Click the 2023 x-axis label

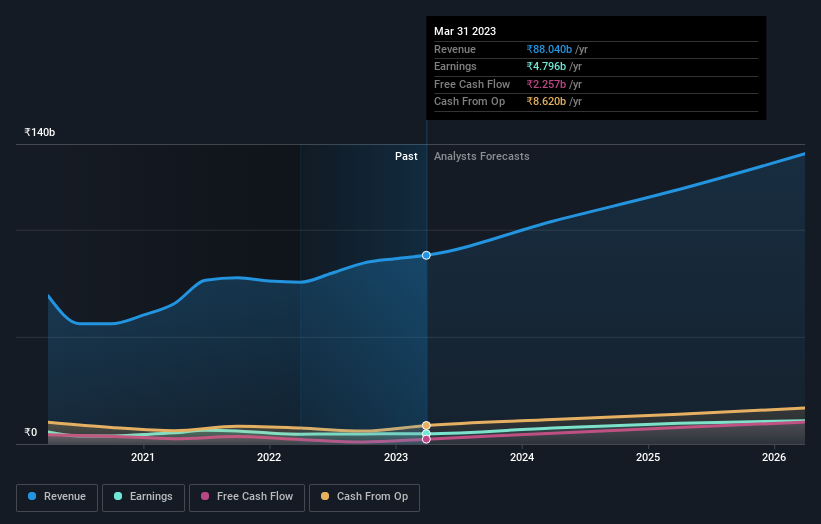point(396,457)
